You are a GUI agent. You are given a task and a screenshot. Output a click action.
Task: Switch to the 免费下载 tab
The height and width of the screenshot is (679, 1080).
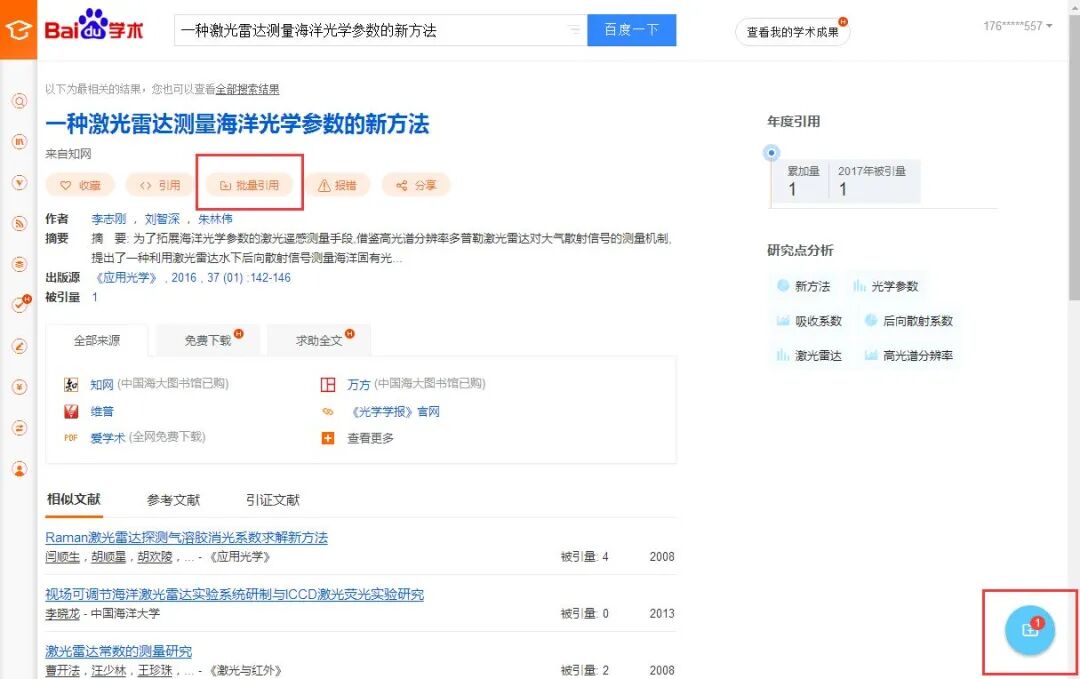click(208, 340)
